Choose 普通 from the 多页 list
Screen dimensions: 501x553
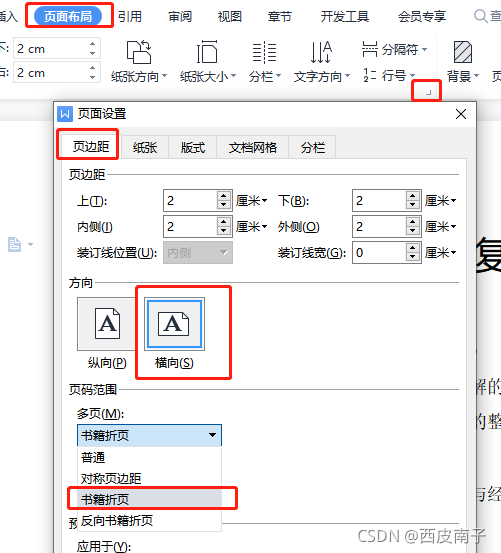(149, 457)
